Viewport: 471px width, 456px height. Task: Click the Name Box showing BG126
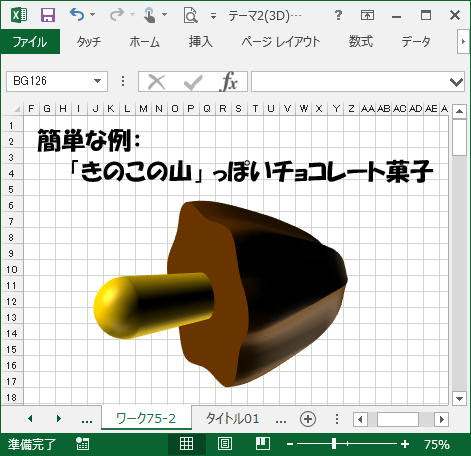[x=49, y=81]
